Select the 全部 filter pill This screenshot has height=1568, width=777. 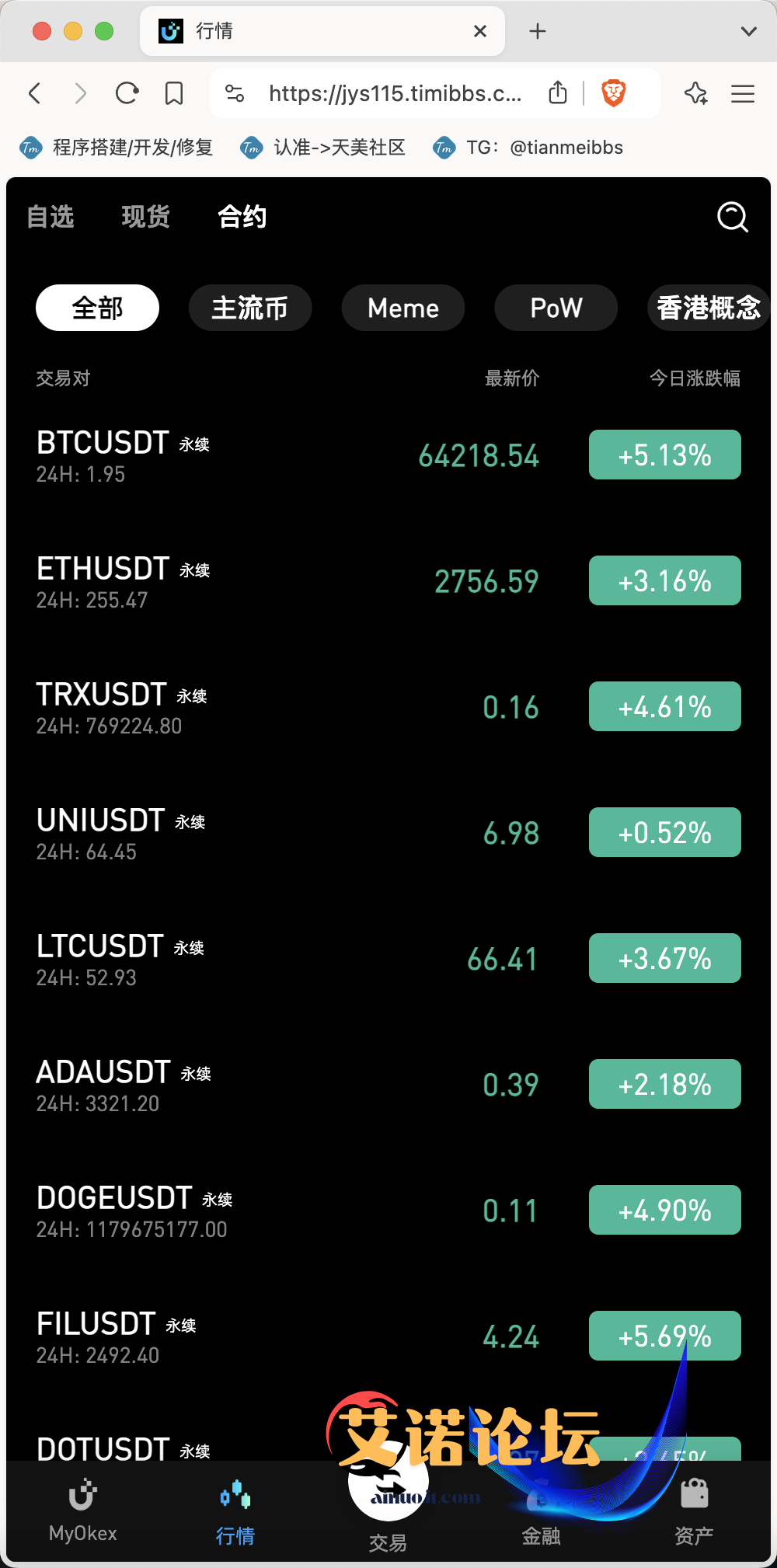[x=97, y=308]
